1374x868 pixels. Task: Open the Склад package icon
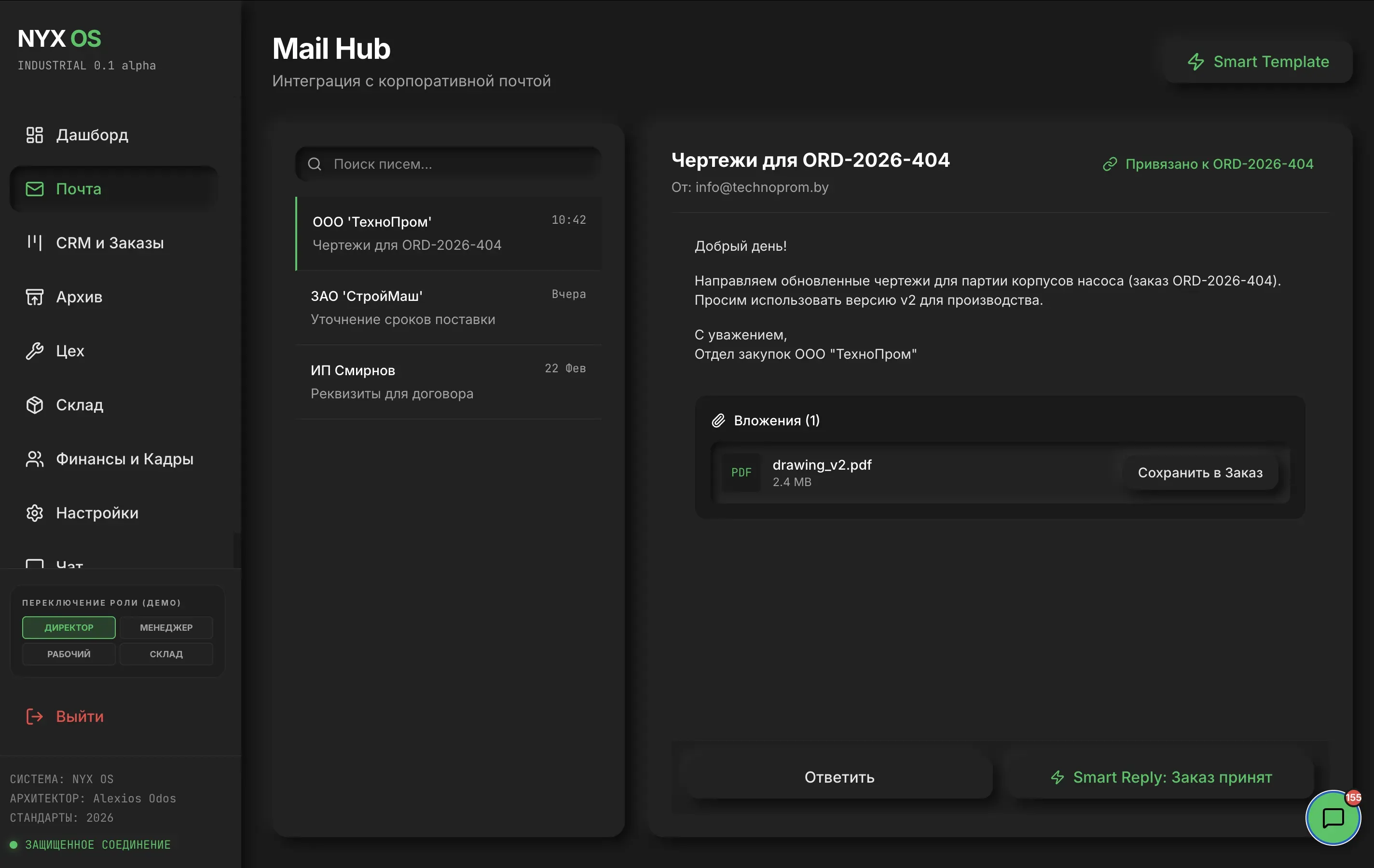pyautogui.click(x=34, y=405)
